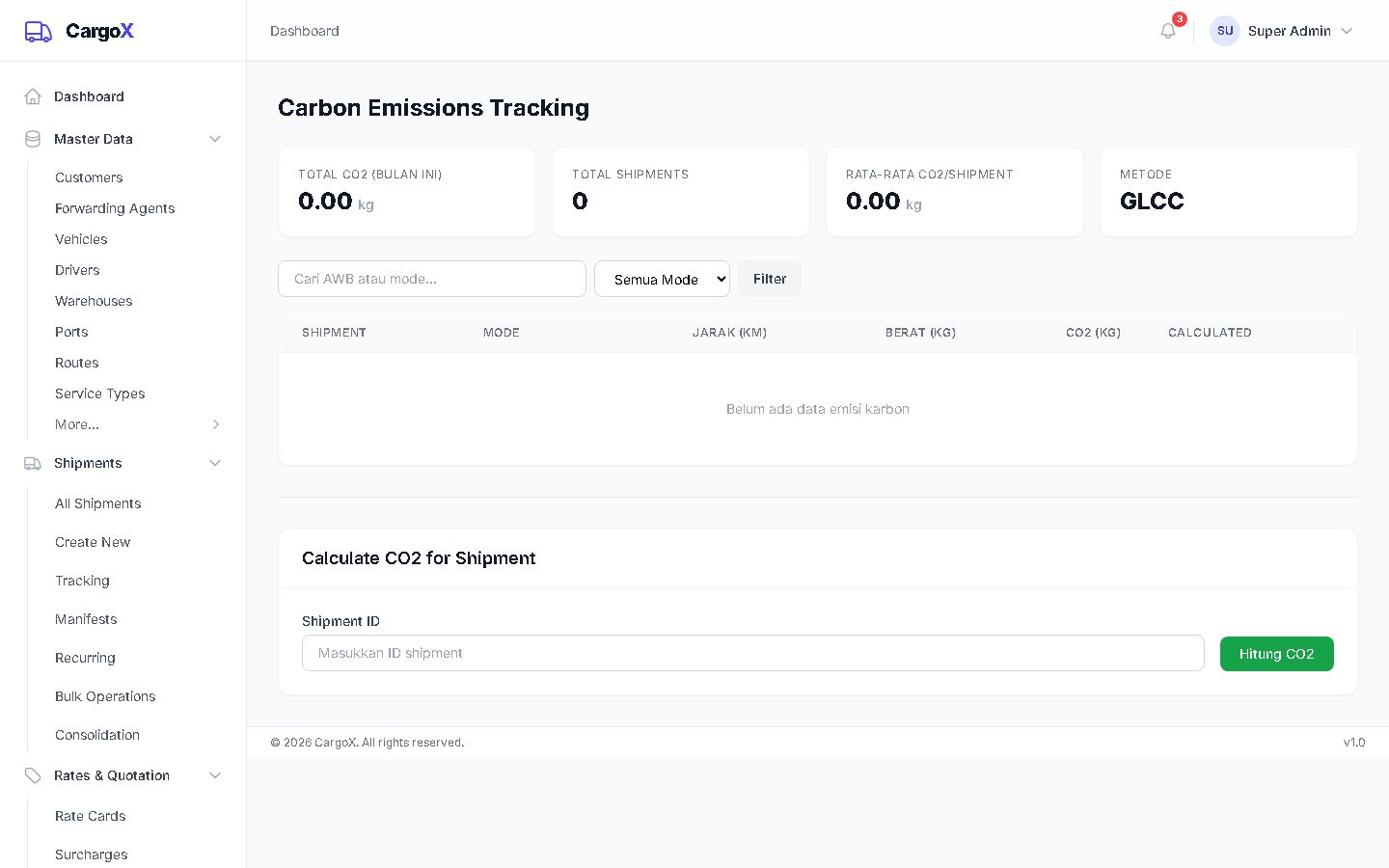Image resolution: width=1389 pixels, height=868 pixels.
Task: Click the MODE column header
Action: [502, 333]
